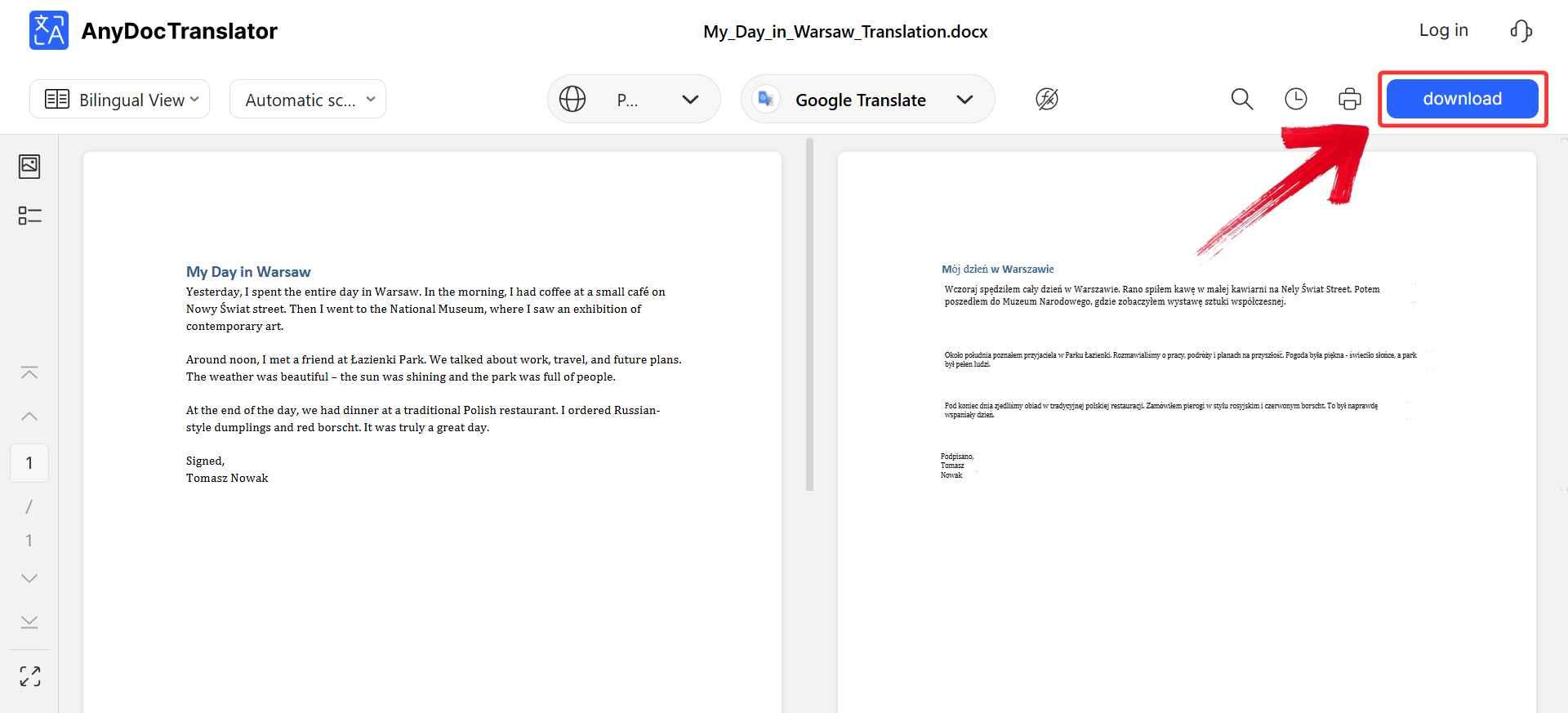This screenshot has width=1568, height=713.
Task: Open the thumbnails image panel icon
Action: (x=29, y=167)
